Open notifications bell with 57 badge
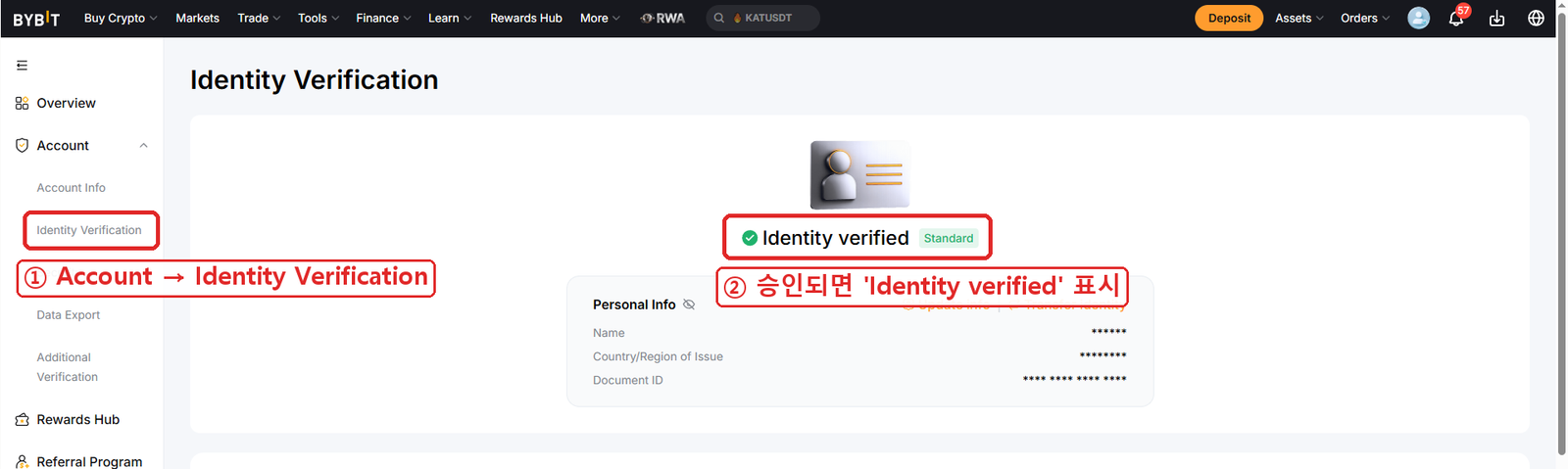 [x=1456, y=18]
